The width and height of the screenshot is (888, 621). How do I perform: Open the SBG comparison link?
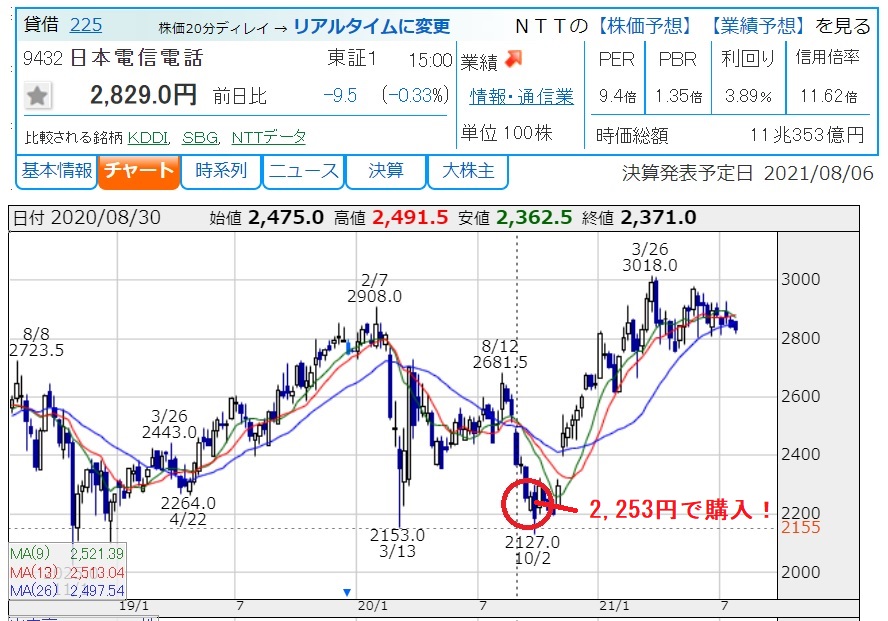click(x=200, y=138)
